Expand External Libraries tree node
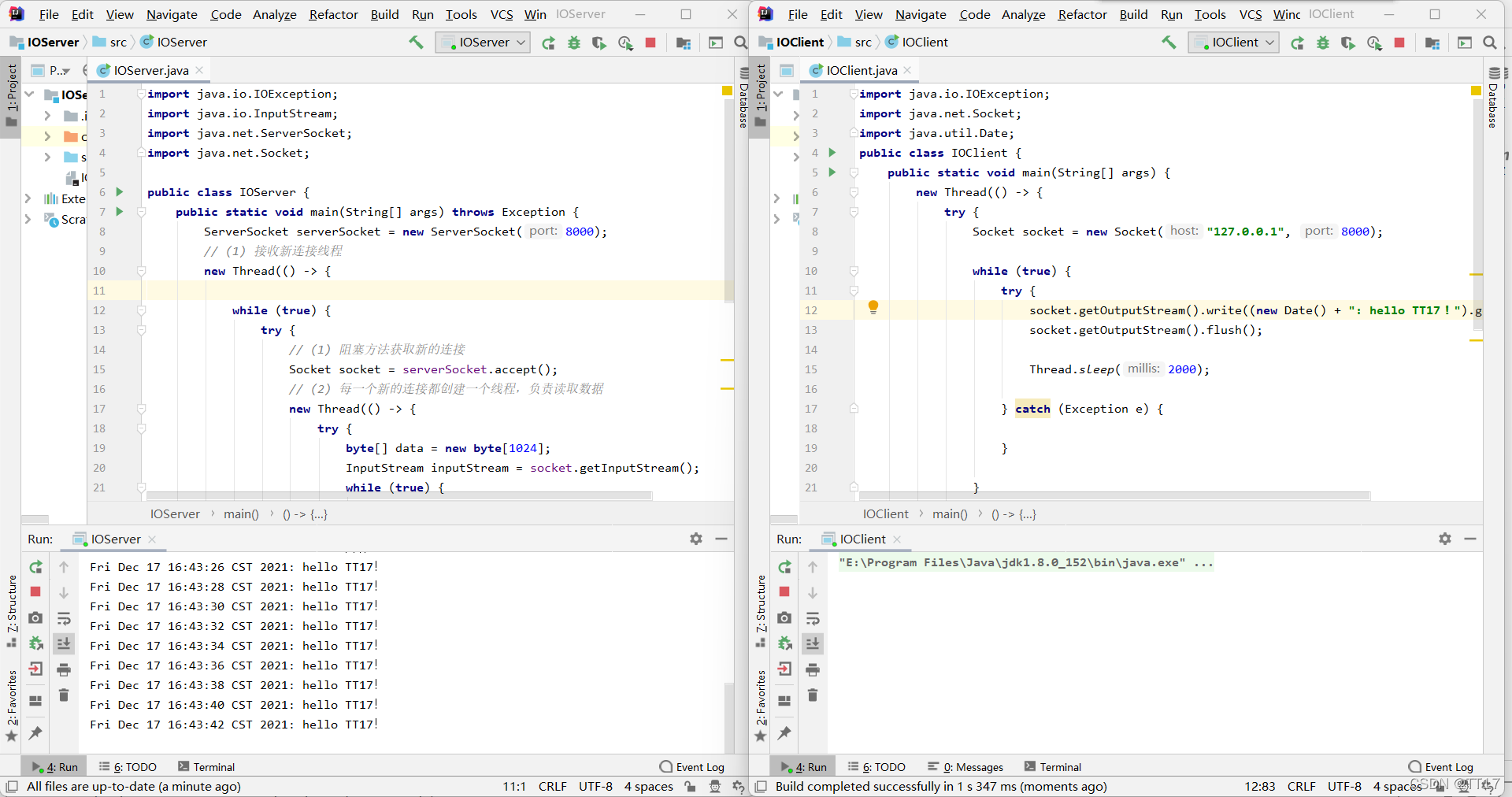This screenshot has height=797, width=1512. tap(28, 198)
